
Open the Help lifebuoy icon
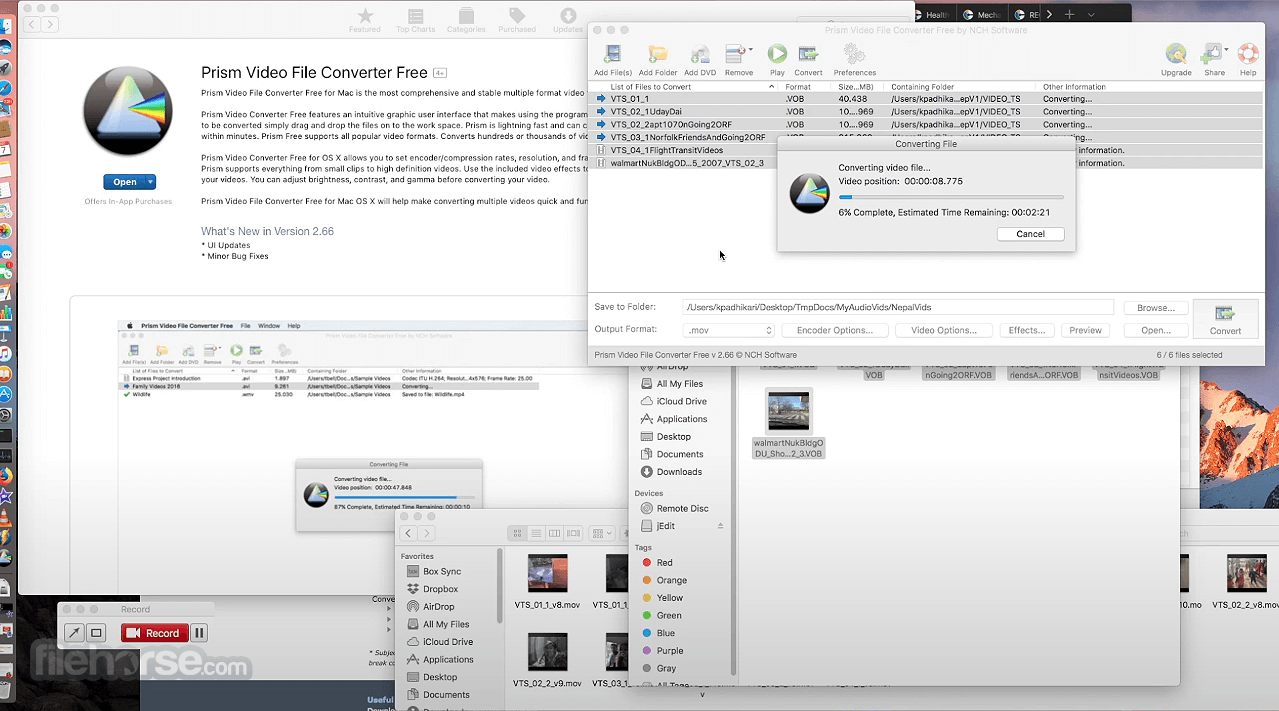click(1248, 54)
